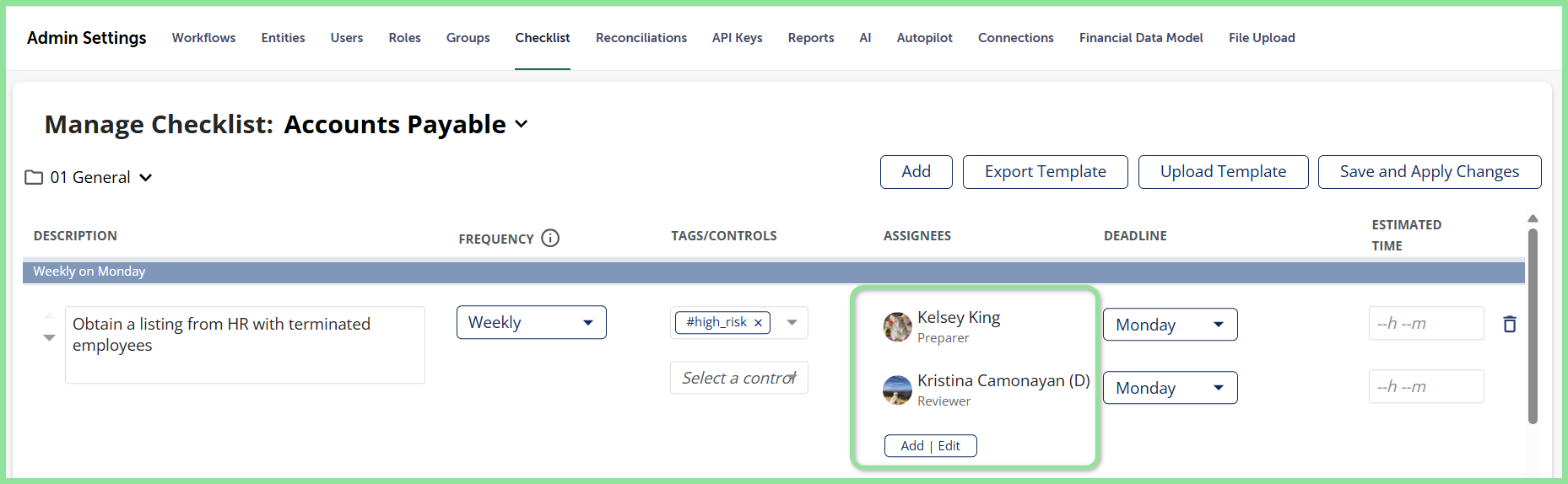The image size is (1568, 484).
Task: Click the DEADLINE column header
Action: pyautogui.click(x=1135, y=236)
